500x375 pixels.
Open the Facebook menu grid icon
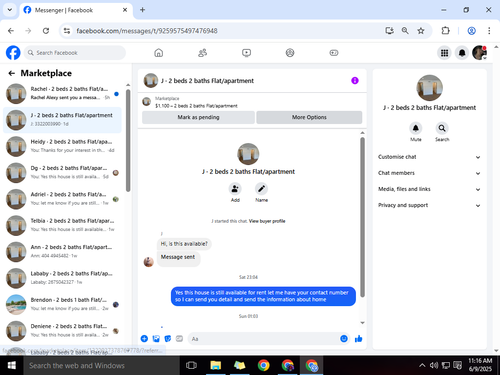pyautogui.click(x=444, y=53)
